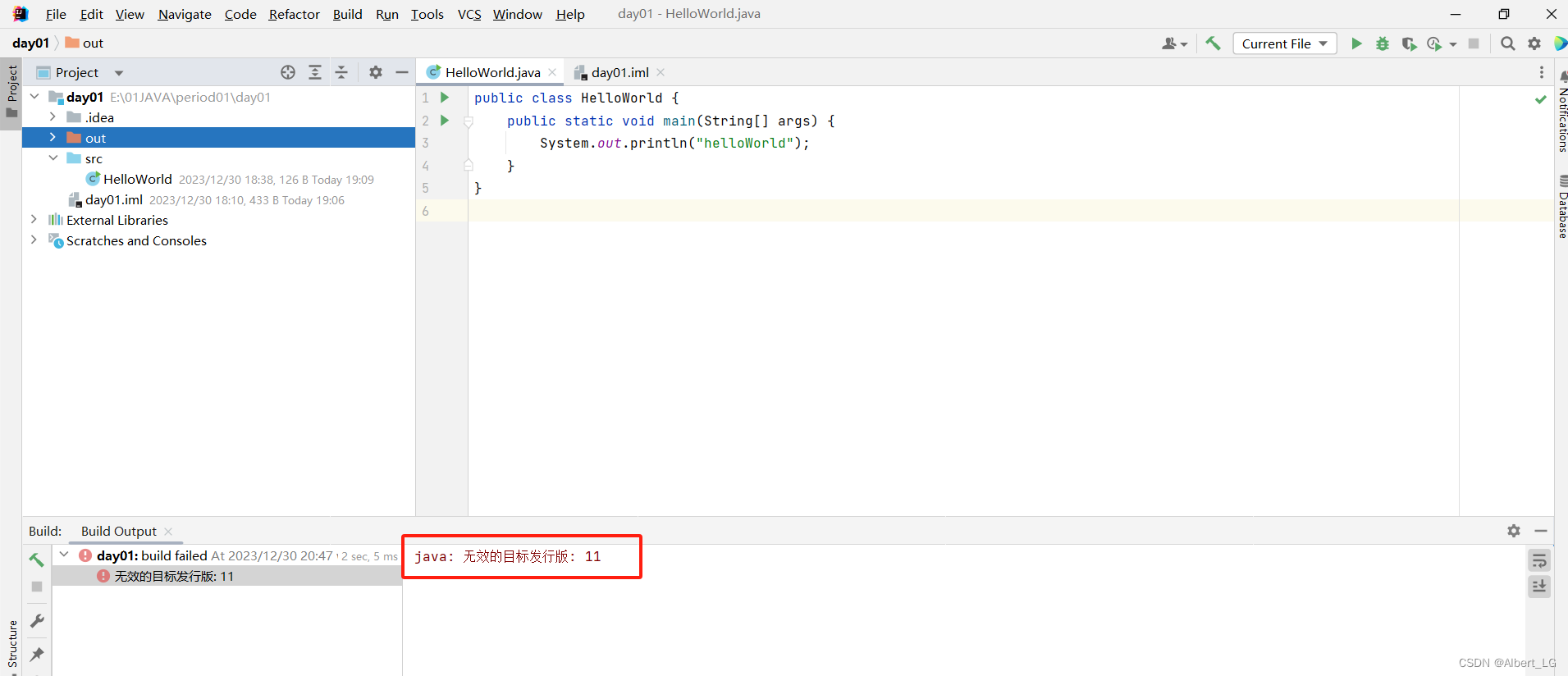Open the Refactor menu
The image size is (1568, 676).
tap(294, 14)
